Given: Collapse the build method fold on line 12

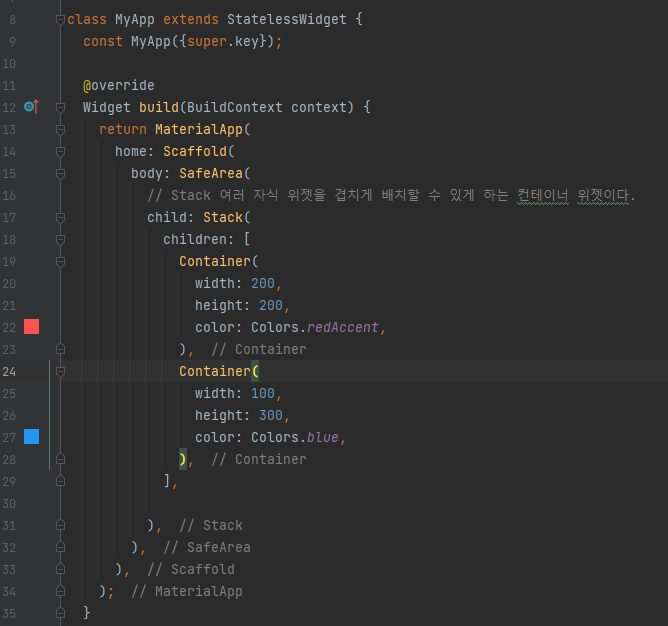Looking at the screenshot, I should (60, 107).
